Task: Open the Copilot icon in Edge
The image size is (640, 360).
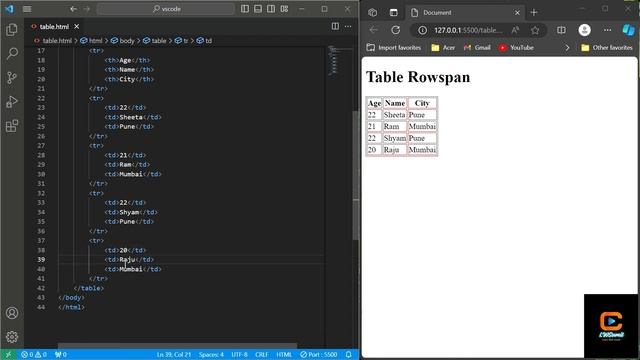Action: tap(629, 30)
